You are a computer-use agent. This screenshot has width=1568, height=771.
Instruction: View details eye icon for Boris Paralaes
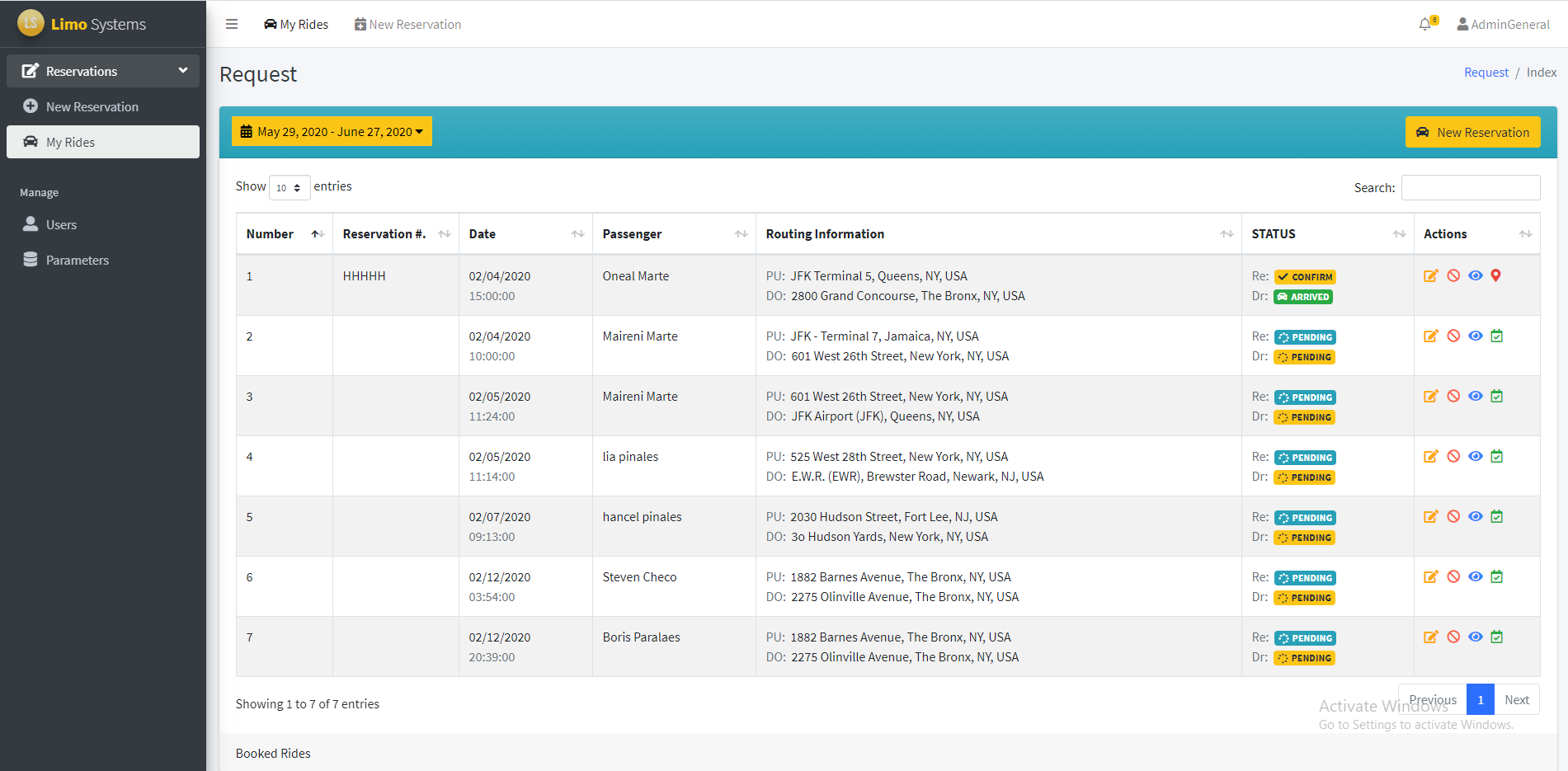[1476, 637]
